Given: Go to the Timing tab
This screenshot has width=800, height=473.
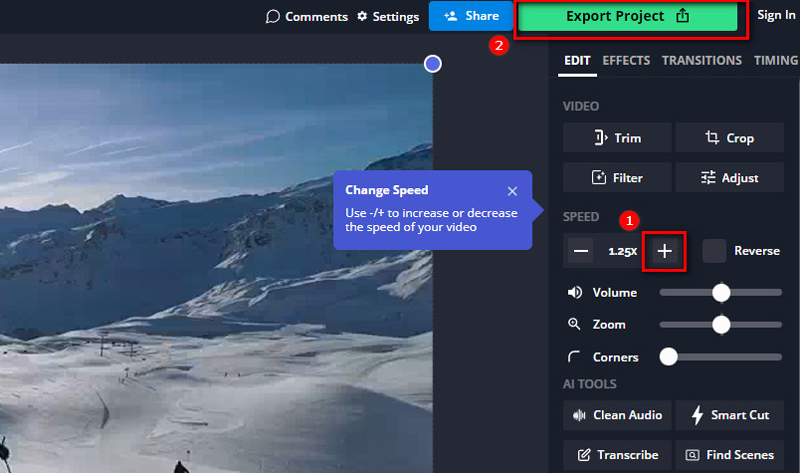Looking at the screenshot, I should coord(776,60).
